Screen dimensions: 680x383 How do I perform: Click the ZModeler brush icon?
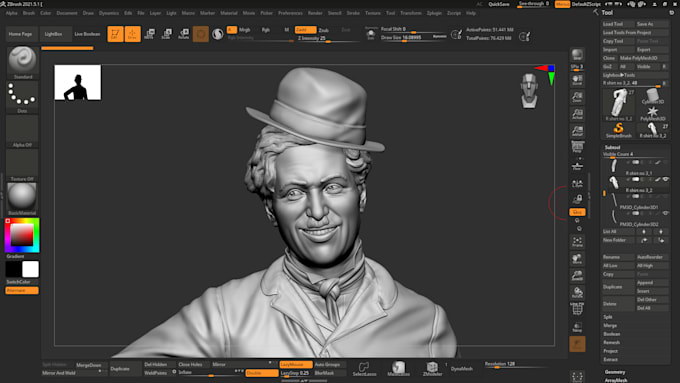(x=432, y=369)
